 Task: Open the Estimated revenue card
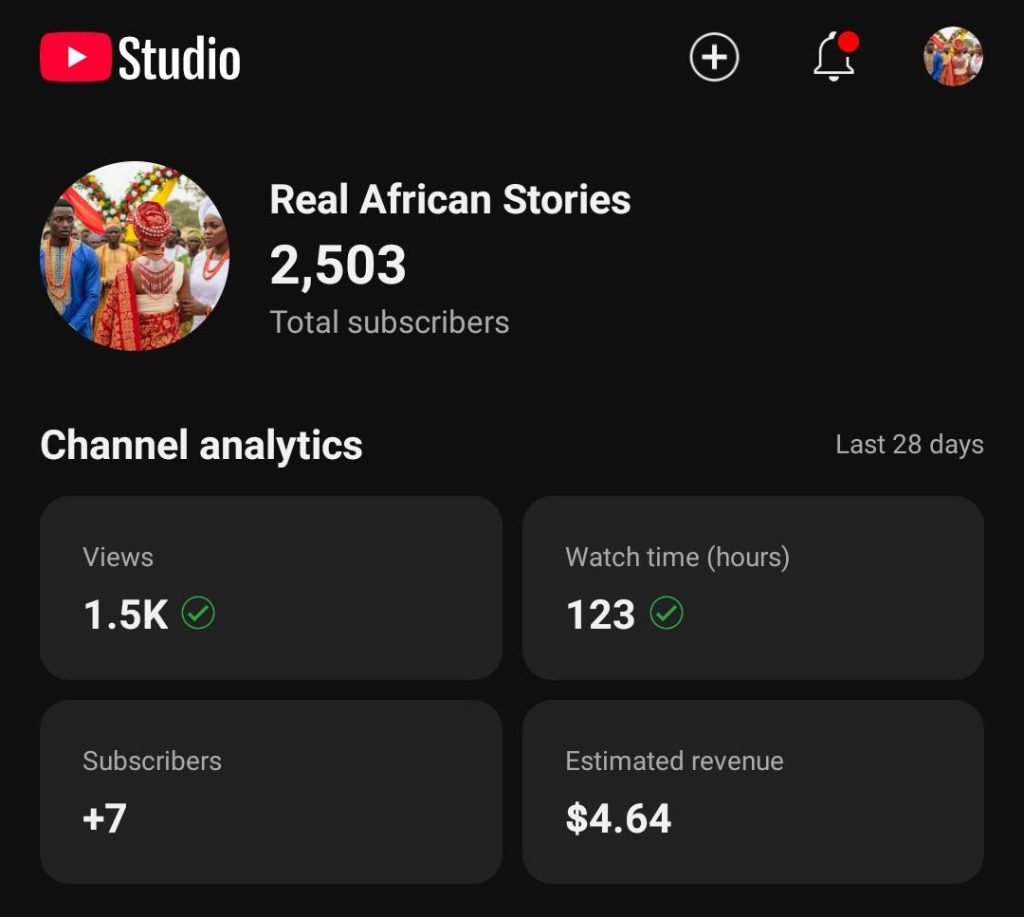click(752, 791)
